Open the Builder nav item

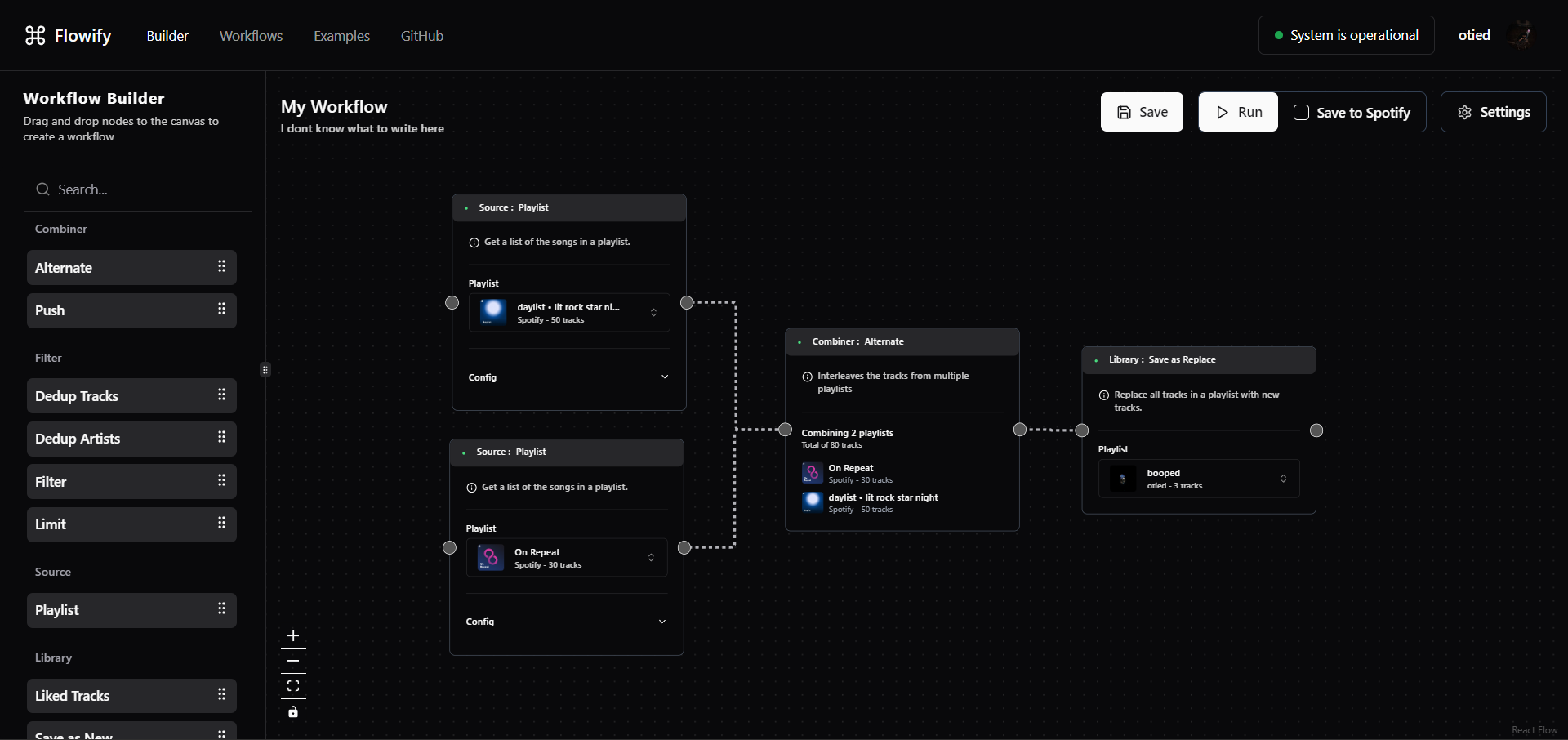click(x=167, y=36)
